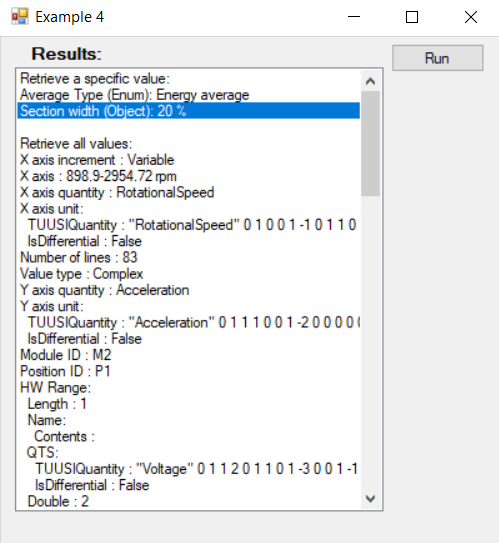Click the Example 4 application icon

point(19,17)
